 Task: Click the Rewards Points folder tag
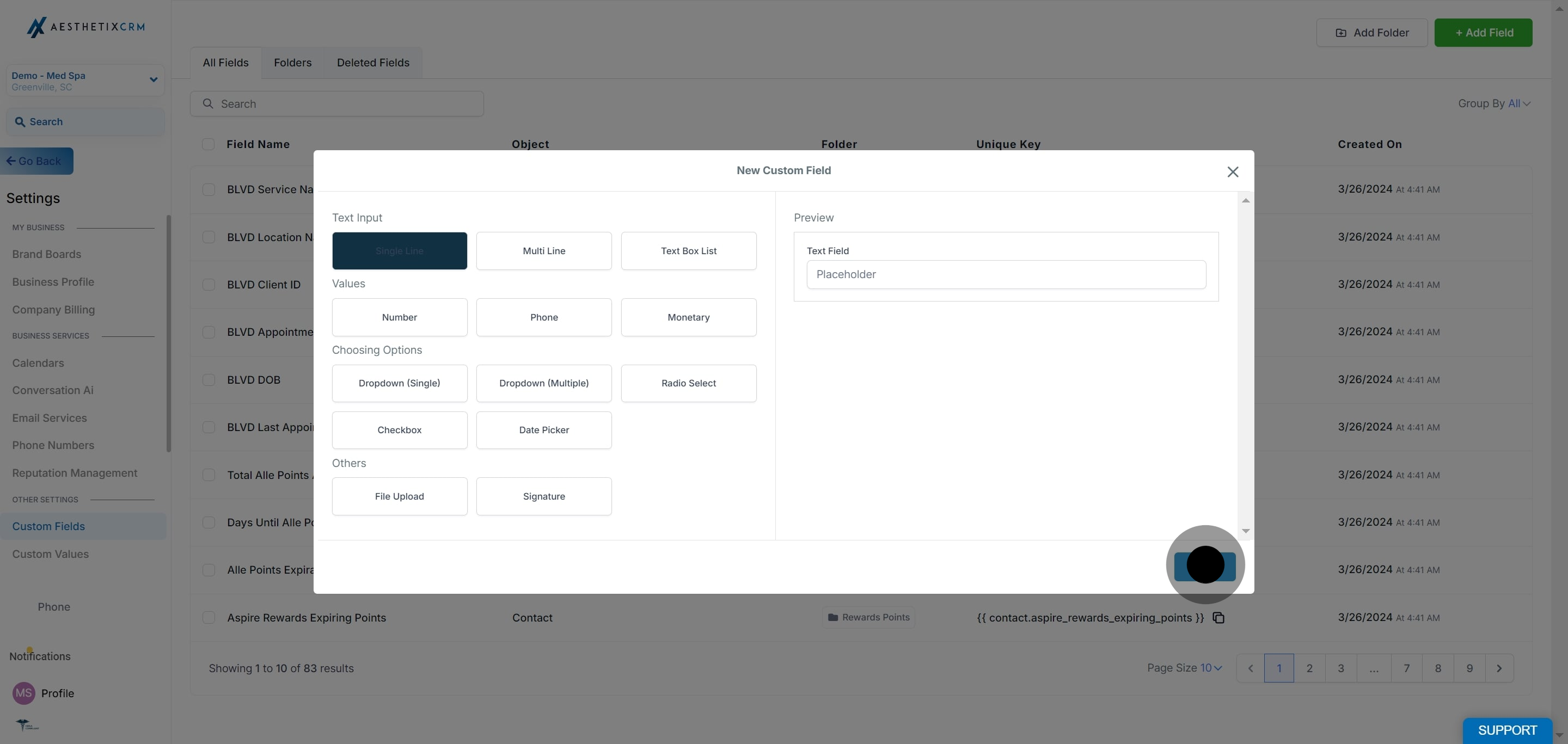868,617
